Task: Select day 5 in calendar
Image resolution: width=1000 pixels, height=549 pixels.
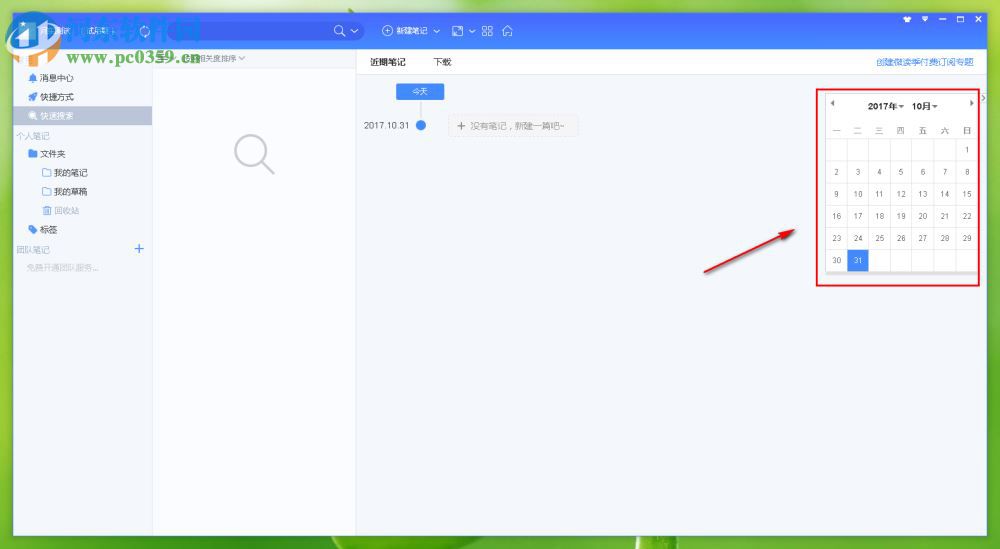Action: coord(901,172)
